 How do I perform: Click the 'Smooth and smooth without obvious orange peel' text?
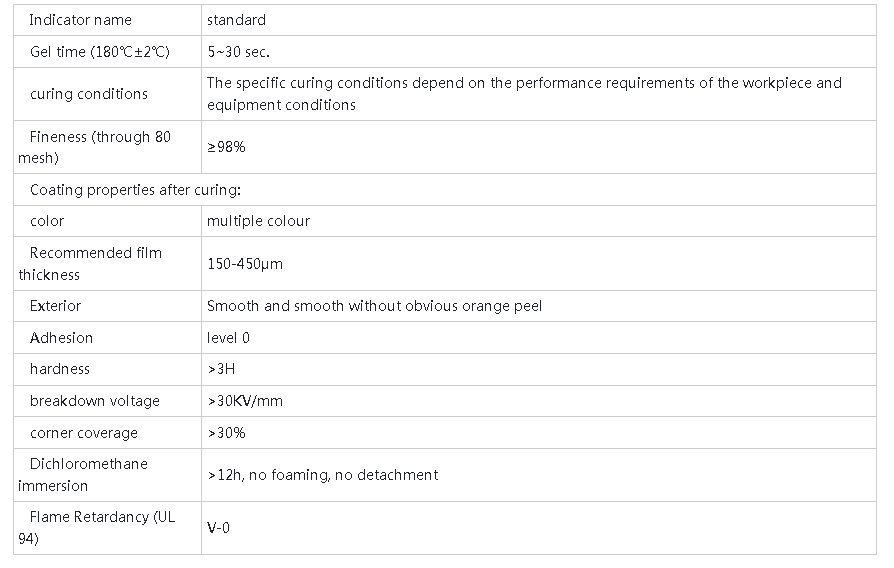374,306
